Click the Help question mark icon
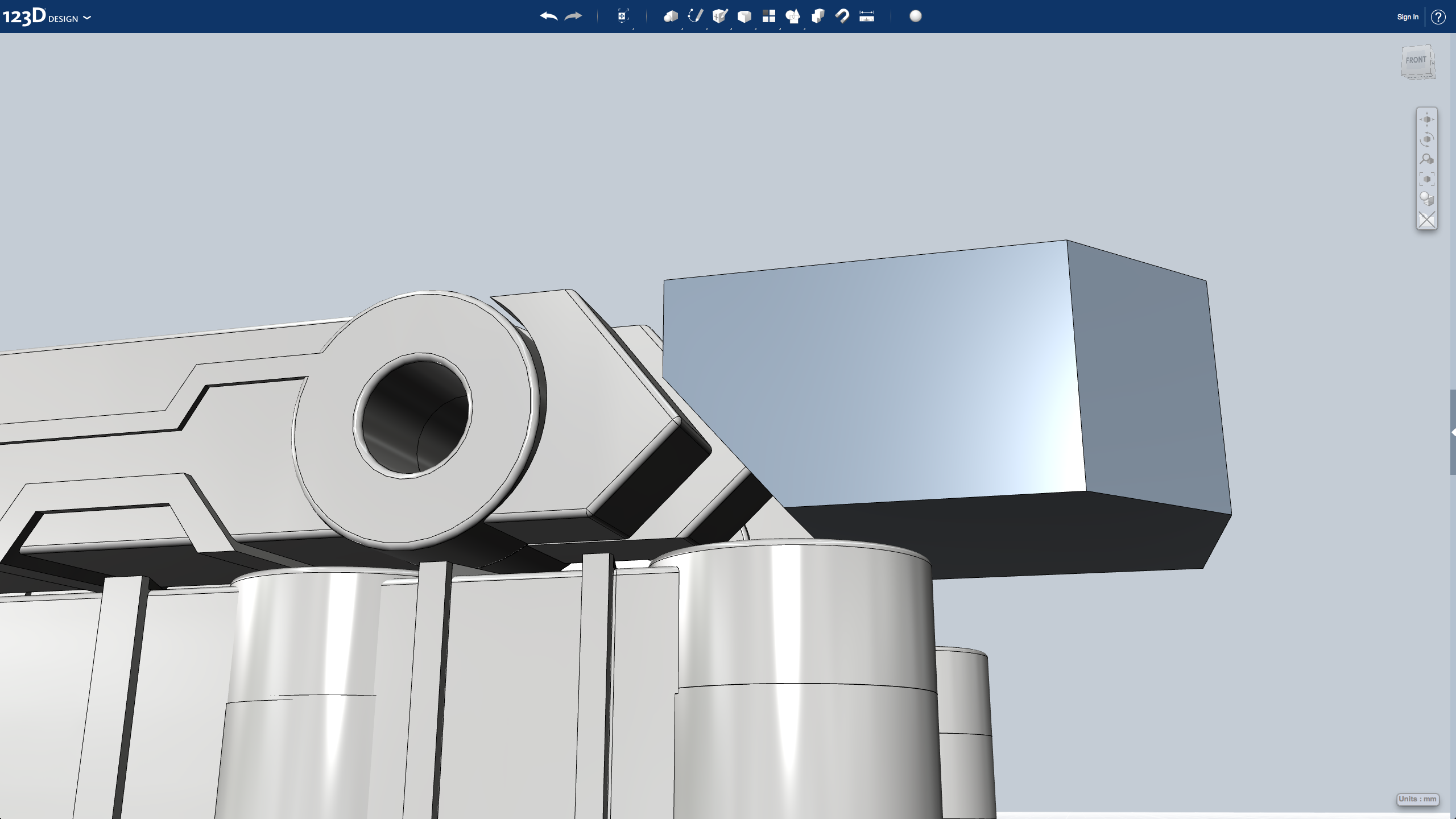This screenshot has height=819, width=1456. point(1438,17)
